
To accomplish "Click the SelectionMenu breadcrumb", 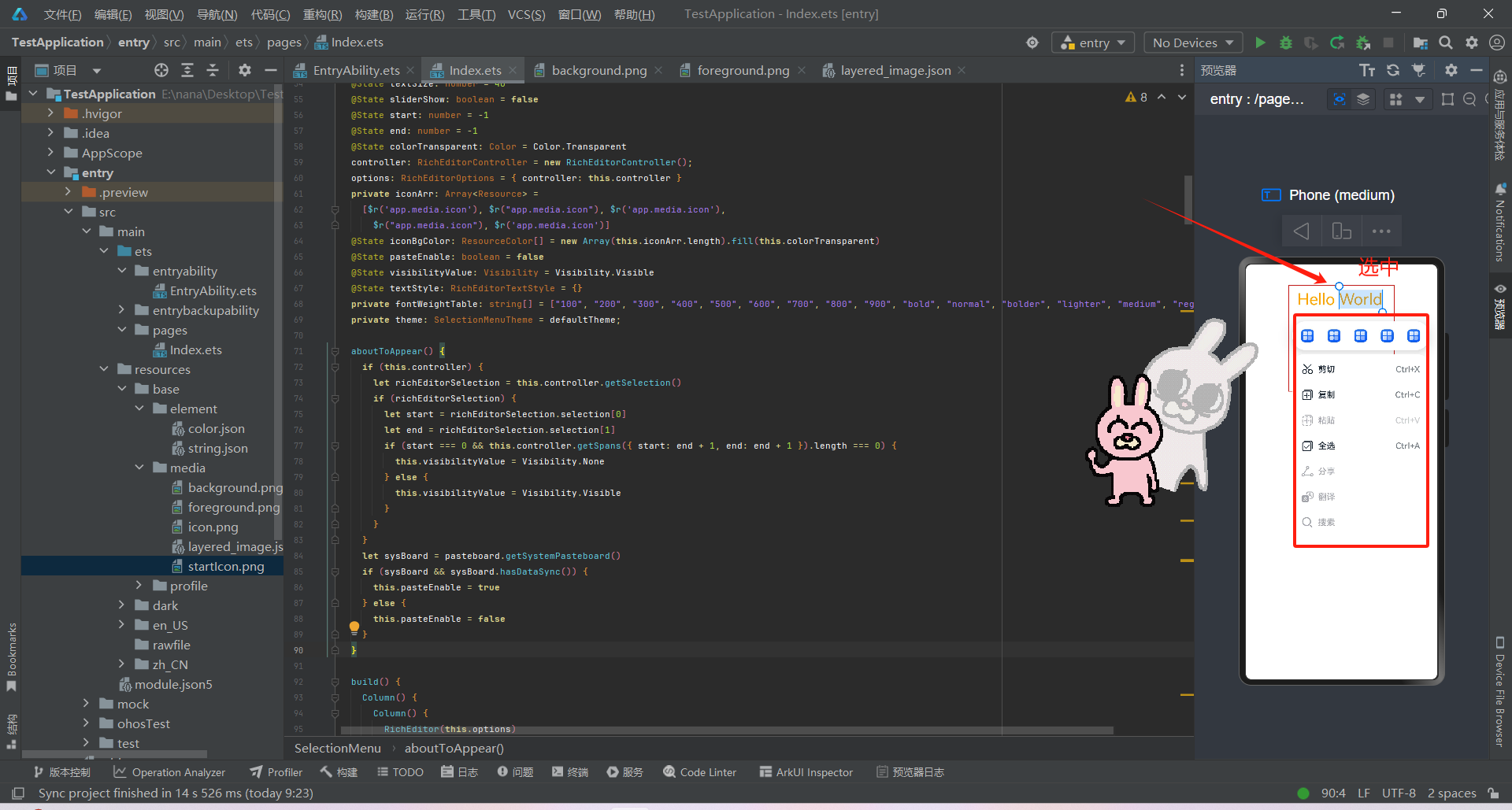I will click(337, 748).
